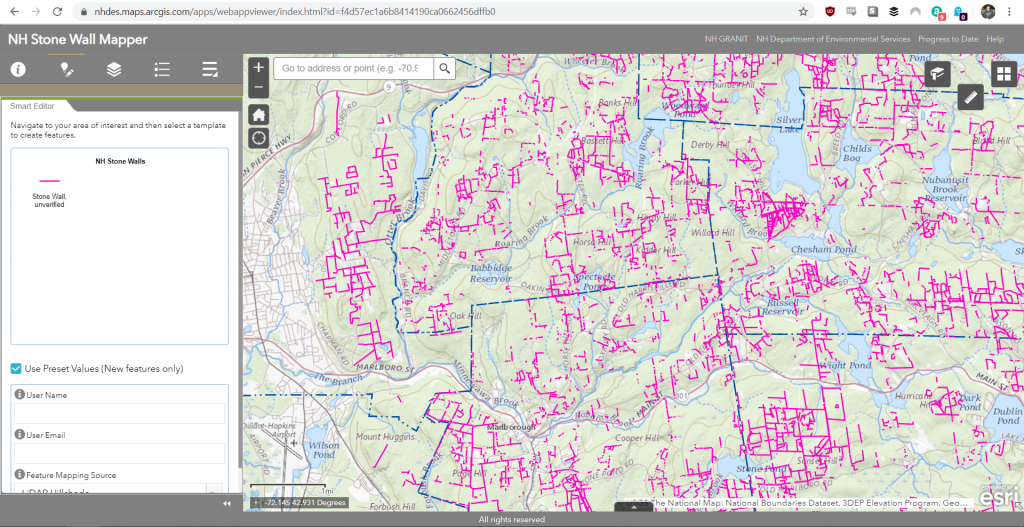Open the Layer List widget

tap(114, 69)
